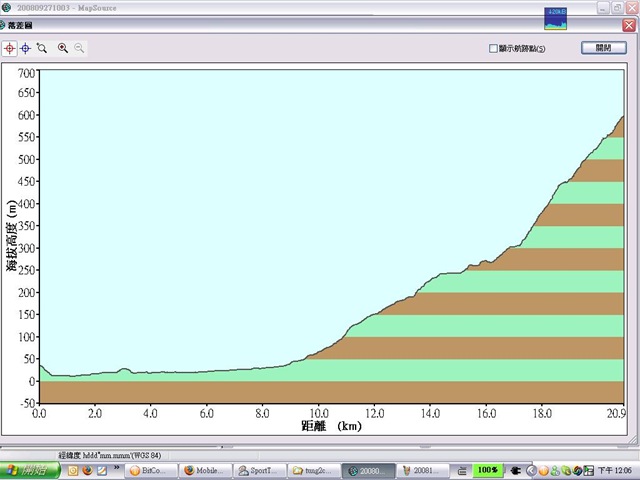The height and width of the screenshot is (480, 640).
Task: Switch to the Mobile... Firefox taskbar window
Action: coord(205,471)
